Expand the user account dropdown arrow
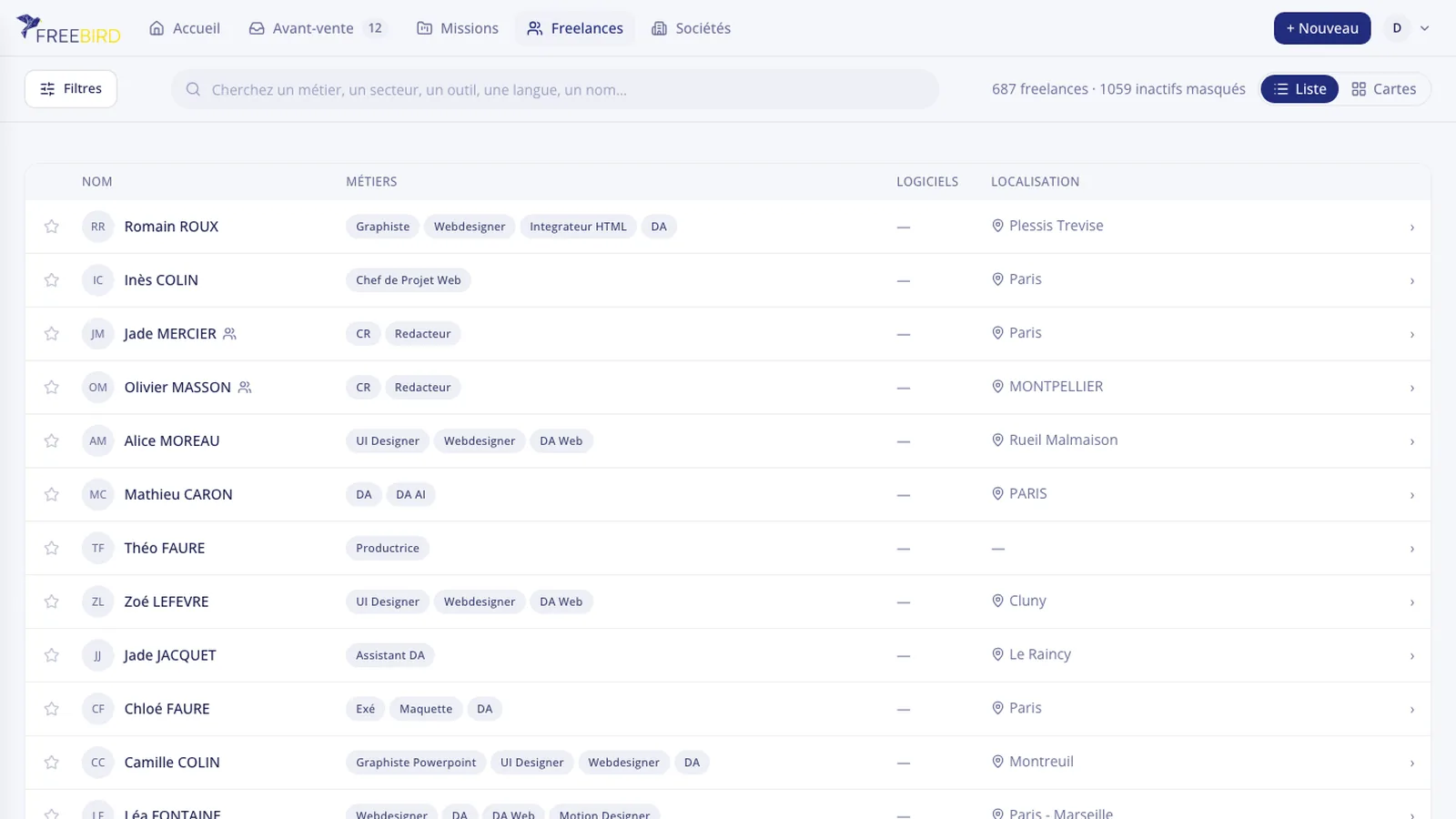 coord(1425,28)
